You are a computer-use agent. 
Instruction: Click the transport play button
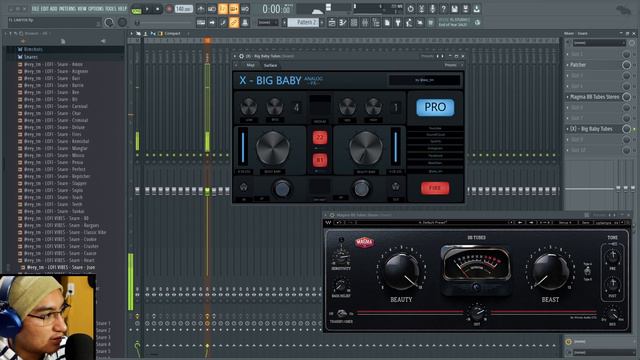pyautogui.click(x=147, y=9)
